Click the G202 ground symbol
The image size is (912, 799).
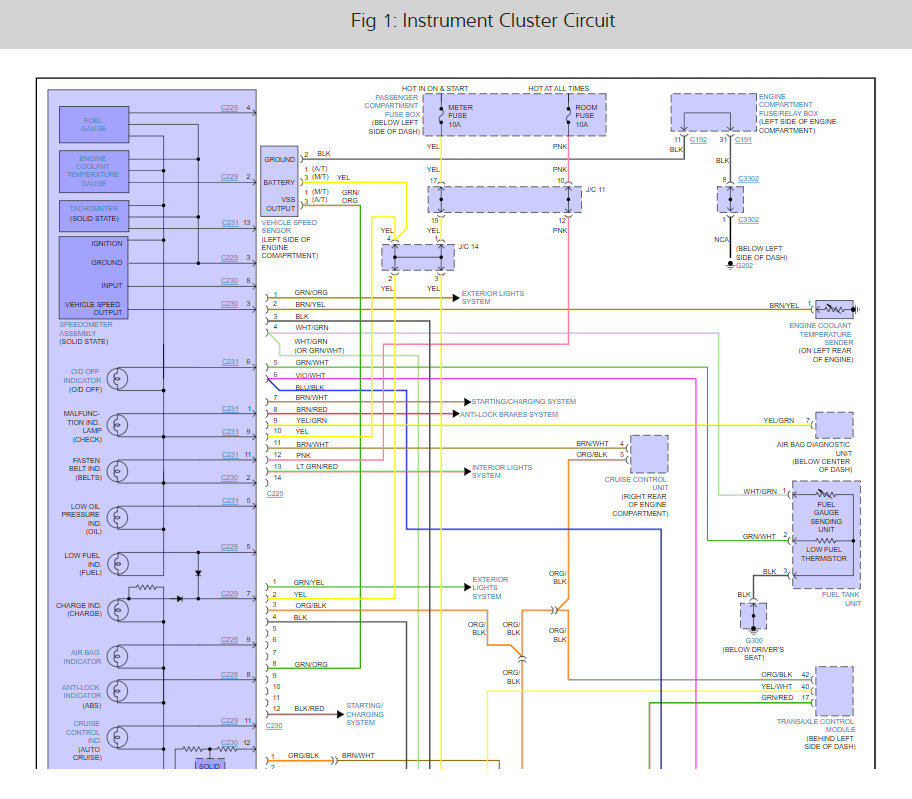730,262
